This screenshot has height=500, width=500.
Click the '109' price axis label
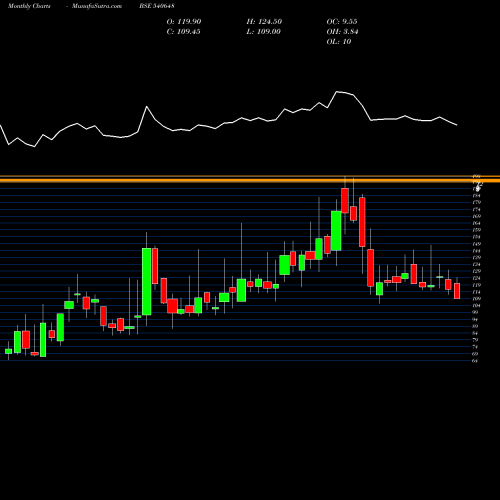point(476,299)
